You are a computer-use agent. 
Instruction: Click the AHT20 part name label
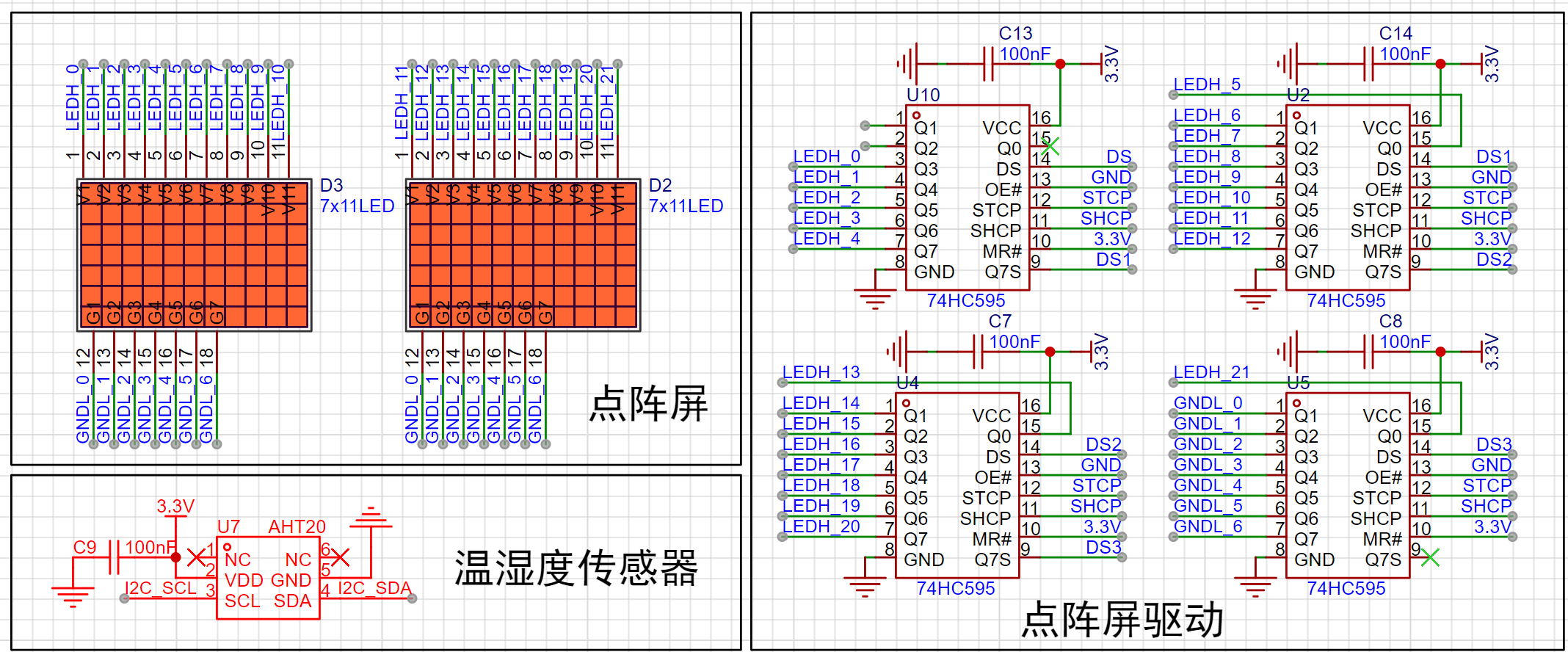coord(297,526)
